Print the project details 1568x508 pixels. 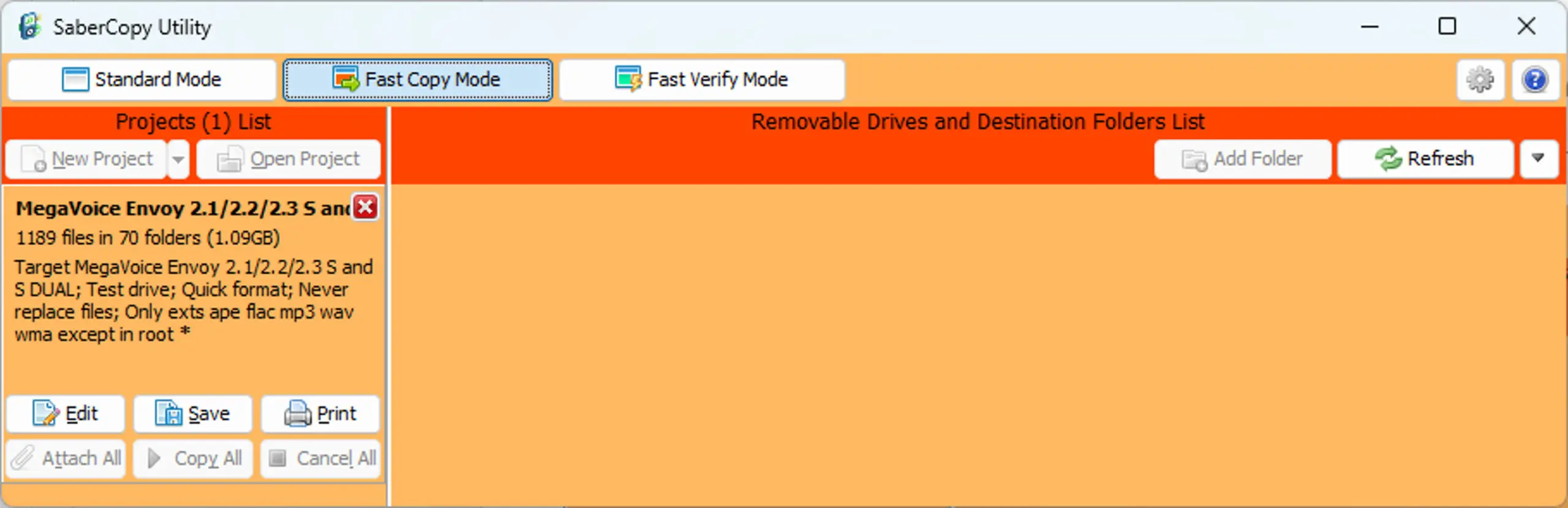pos(320,414)
